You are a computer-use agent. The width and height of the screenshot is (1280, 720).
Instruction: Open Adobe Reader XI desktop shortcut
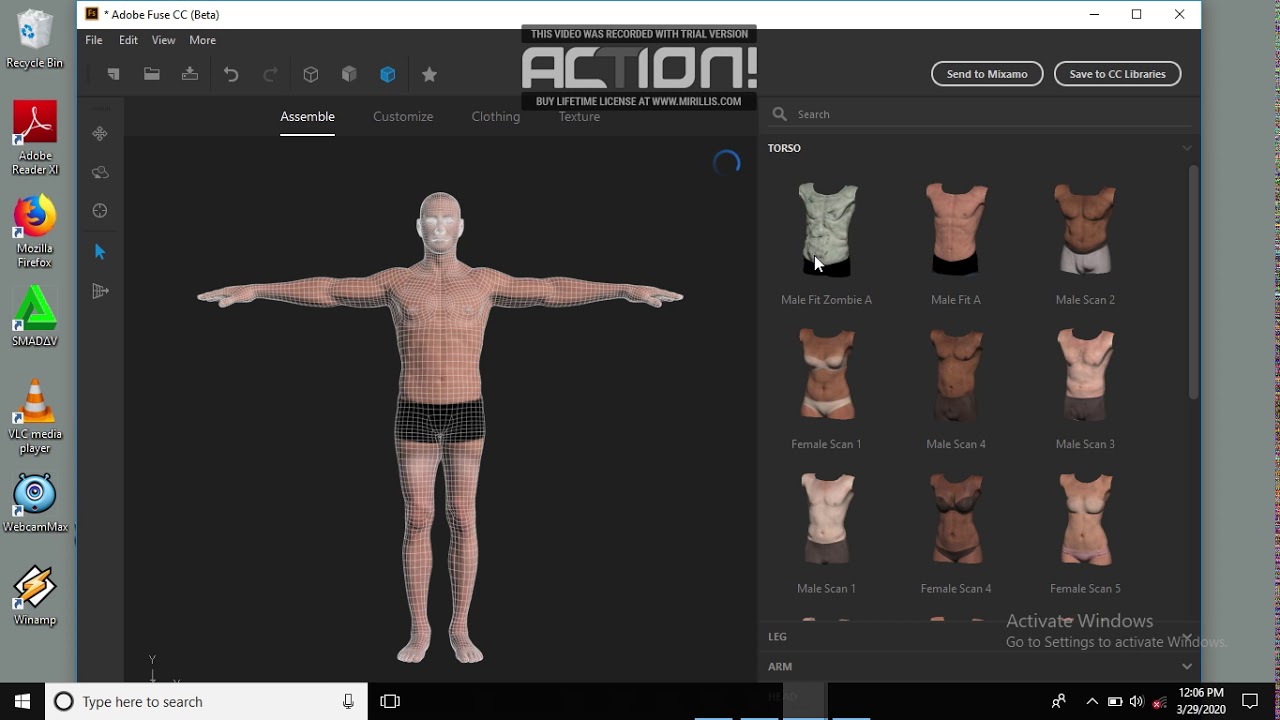point(35,138)
